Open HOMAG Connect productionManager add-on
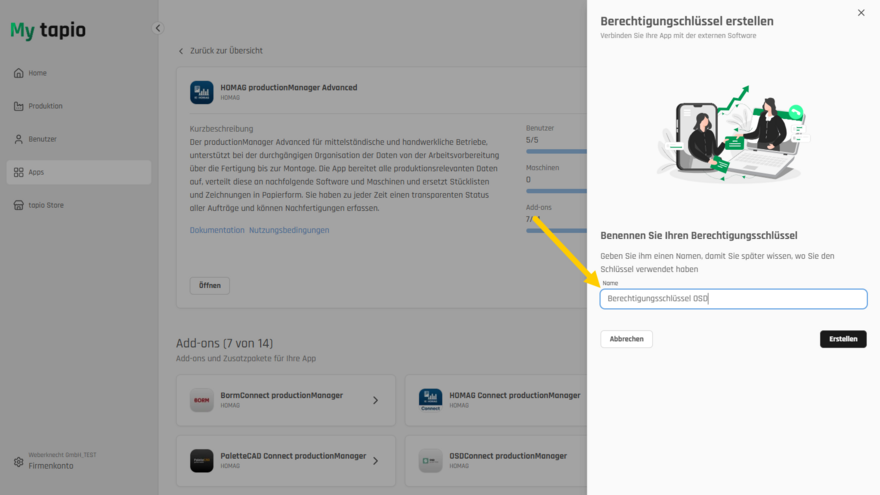Screen dimensions: 880x495 point(496,400)
